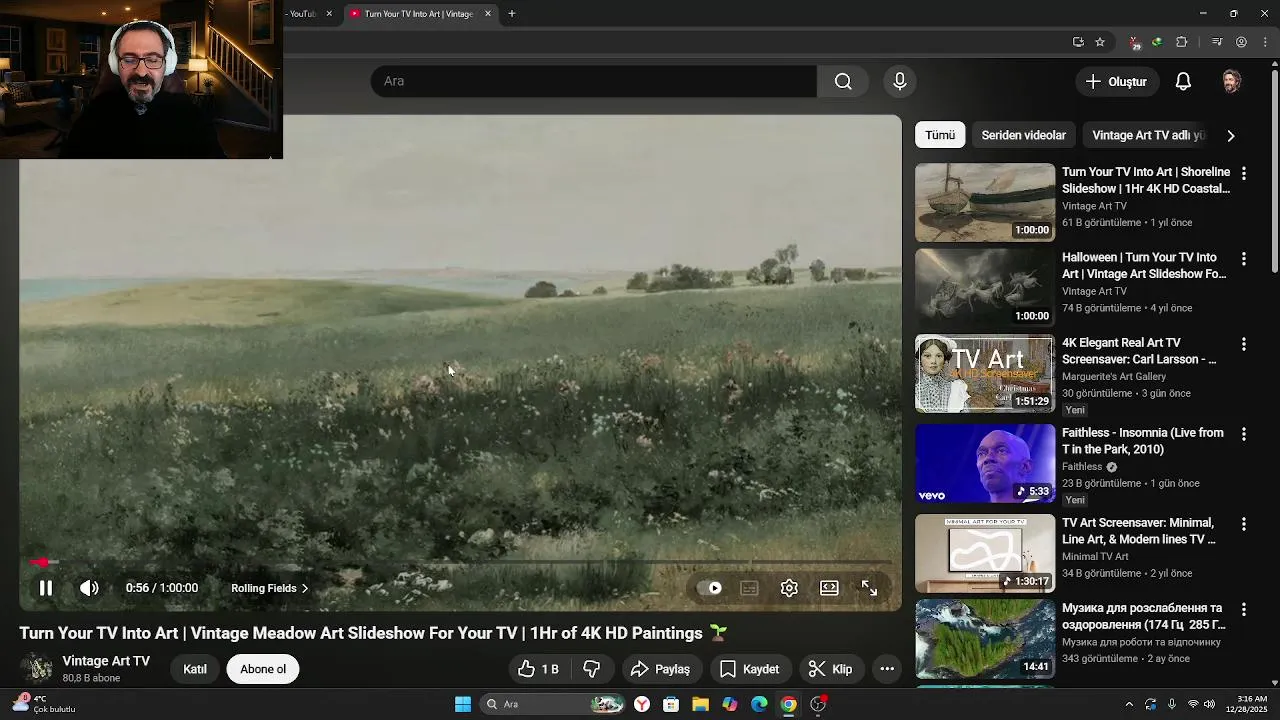This screenshot has width=1280, height=720.
Task: Open the YouTube account avatar menu
Action: click(x=1232, y=82)
